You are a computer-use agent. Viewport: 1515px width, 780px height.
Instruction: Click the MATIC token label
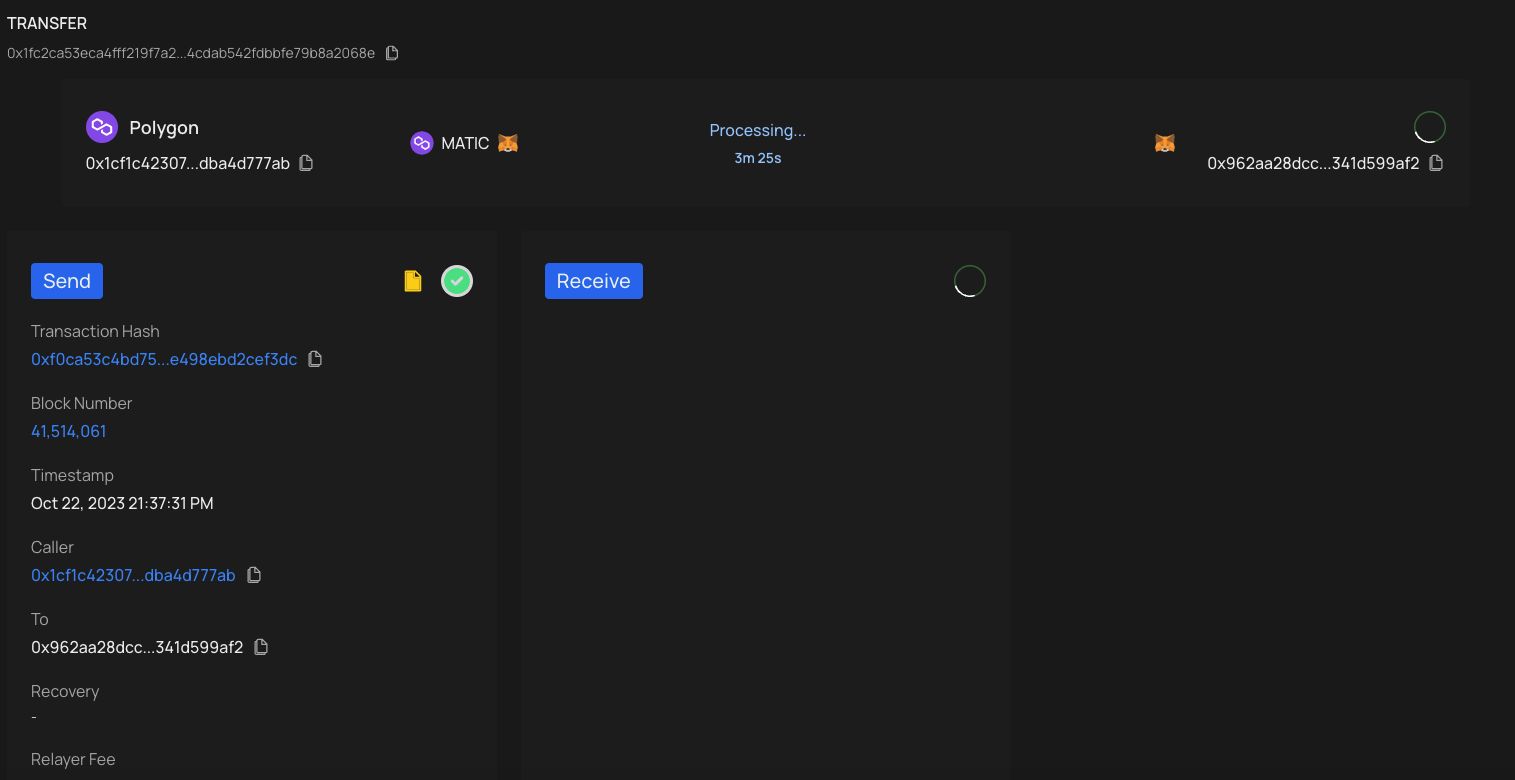(x=465, y=143)
